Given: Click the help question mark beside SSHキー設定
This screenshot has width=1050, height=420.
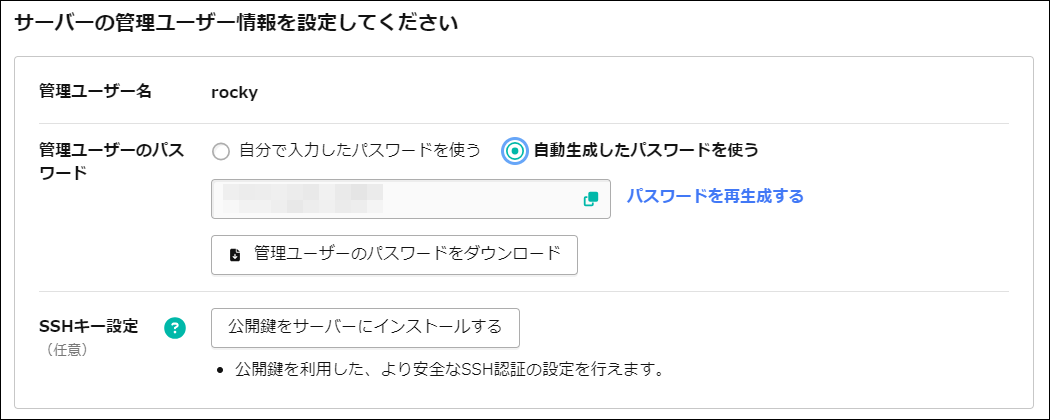Looking at the screenshot, I should tap(175, 327).
